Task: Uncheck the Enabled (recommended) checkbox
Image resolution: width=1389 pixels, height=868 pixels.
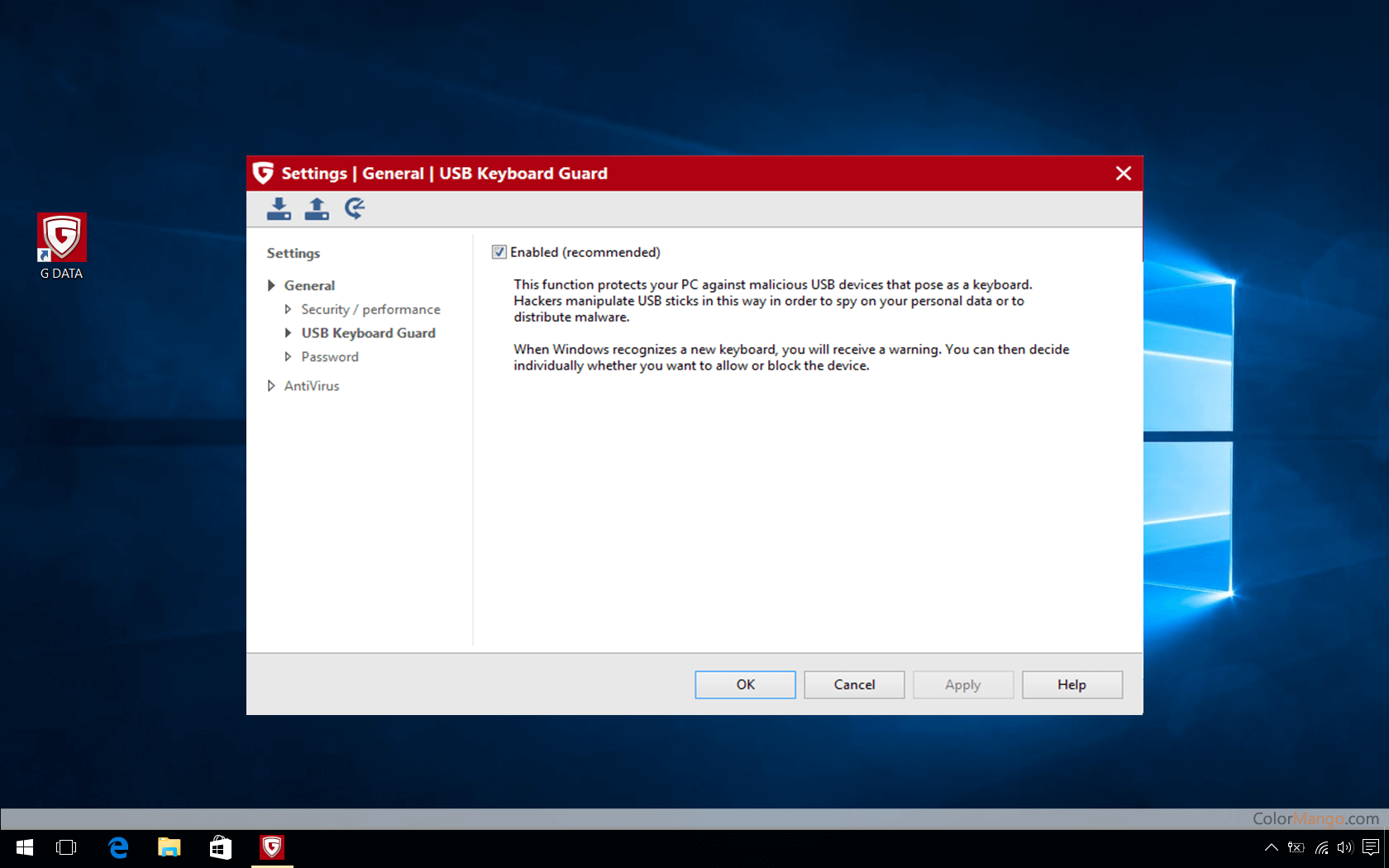Action: coord(499,252)
